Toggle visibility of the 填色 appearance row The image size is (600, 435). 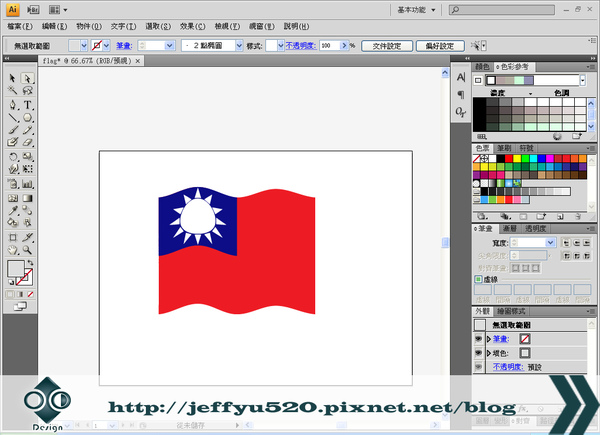click(x=478, y=353)
